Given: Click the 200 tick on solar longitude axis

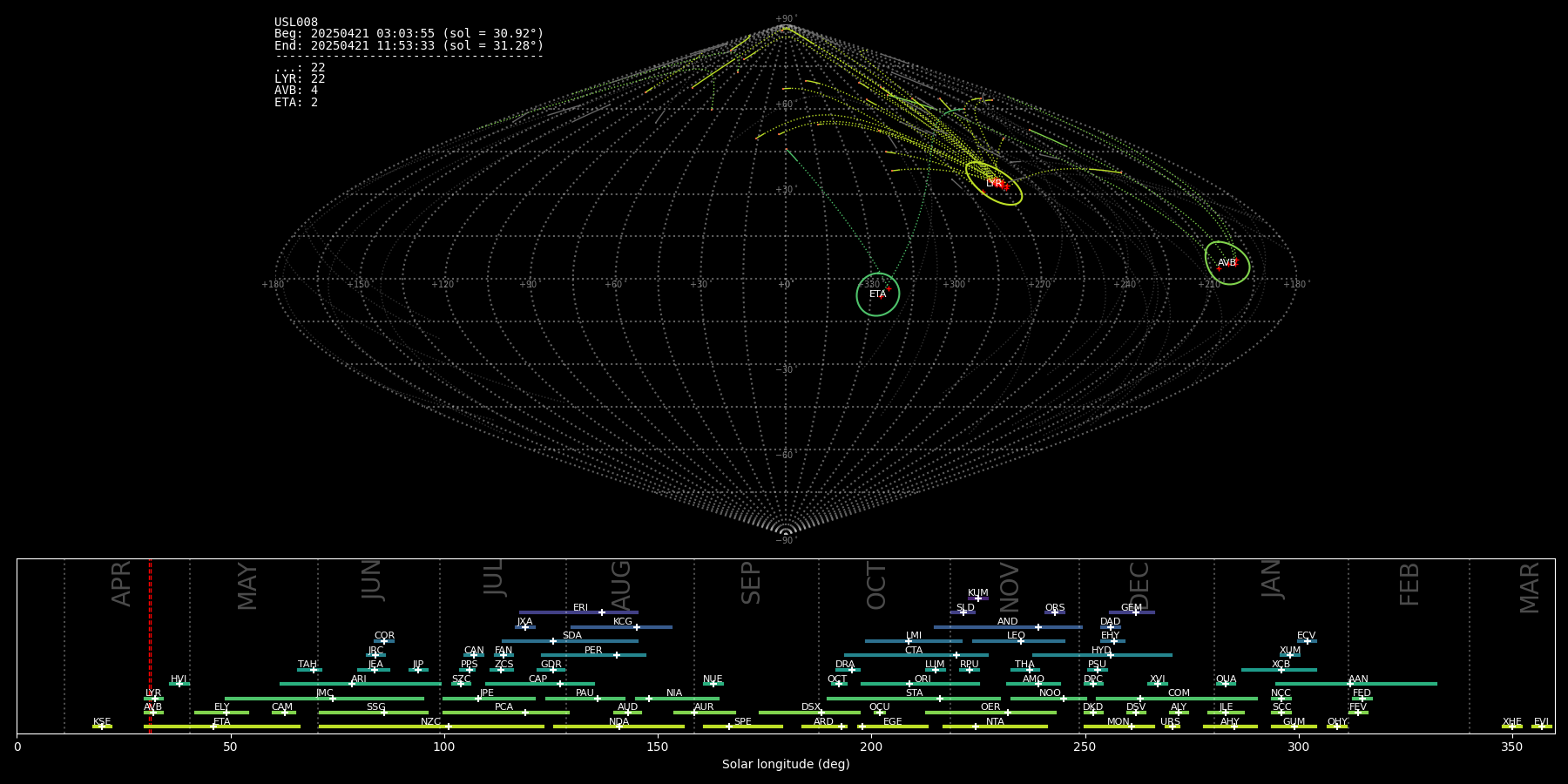Looking at the screenshot, I should point(871,747).
